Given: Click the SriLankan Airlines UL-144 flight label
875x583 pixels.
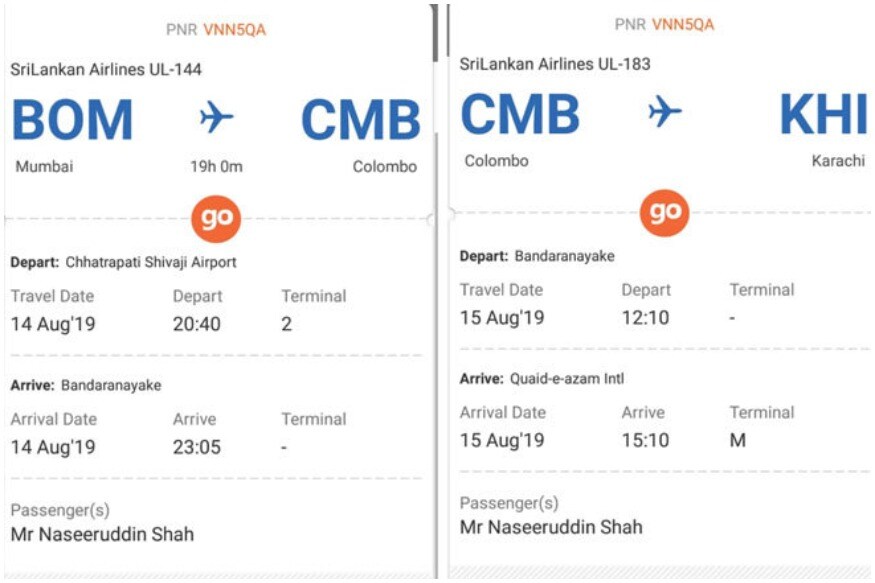Looking at the screenshot, I should tap(106, 70).
